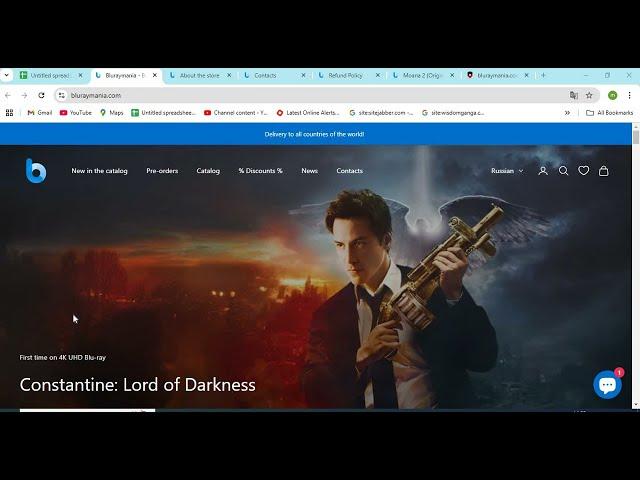Open the apps grid in bookmarks bar
The image size is (640, 480).
pos(9,113)
